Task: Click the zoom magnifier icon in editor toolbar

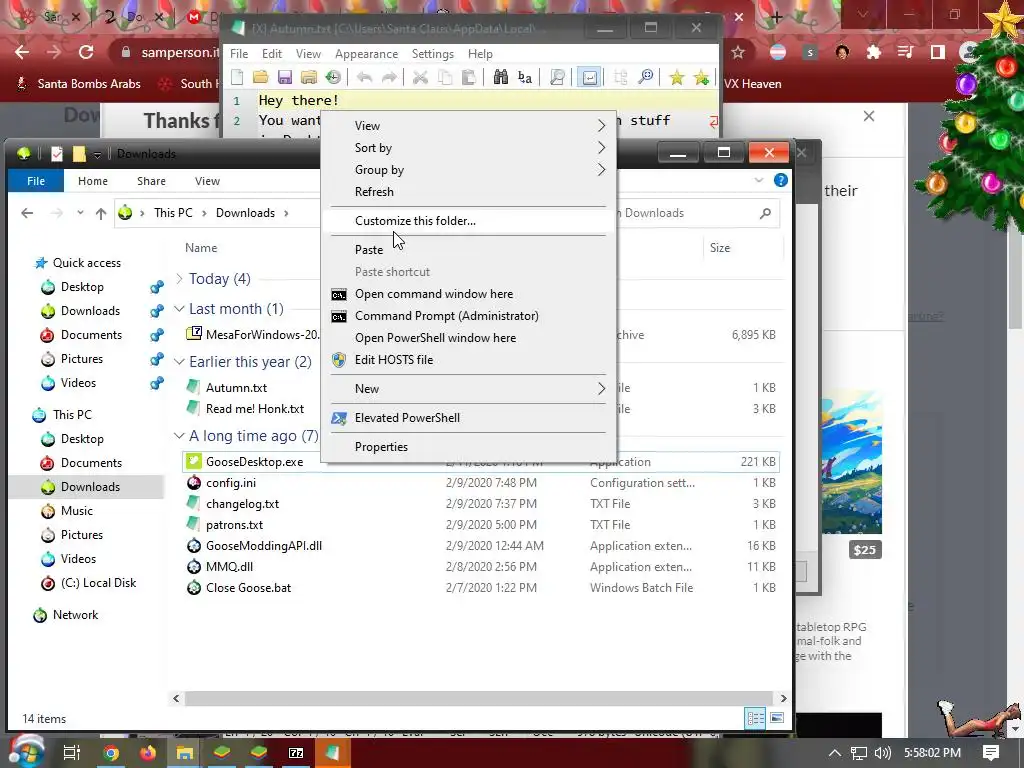Action: click(x=645, y=78)
